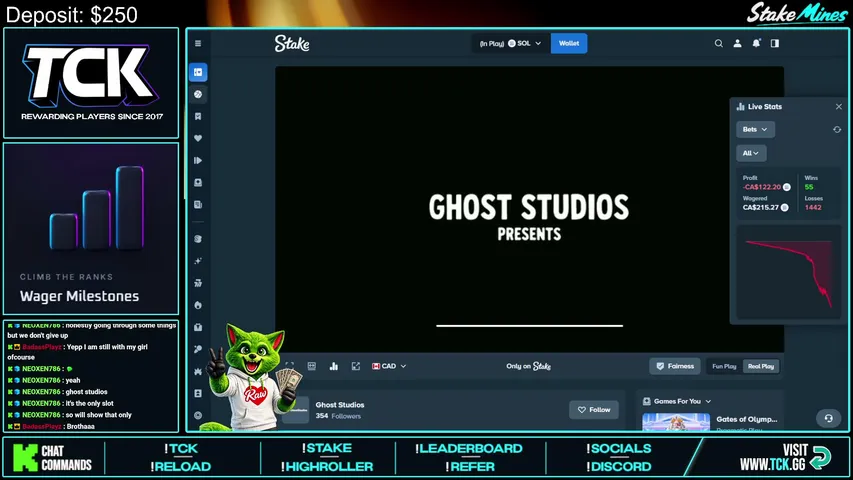Expand the Bets dropdown in Live Stats

point(755,130)
